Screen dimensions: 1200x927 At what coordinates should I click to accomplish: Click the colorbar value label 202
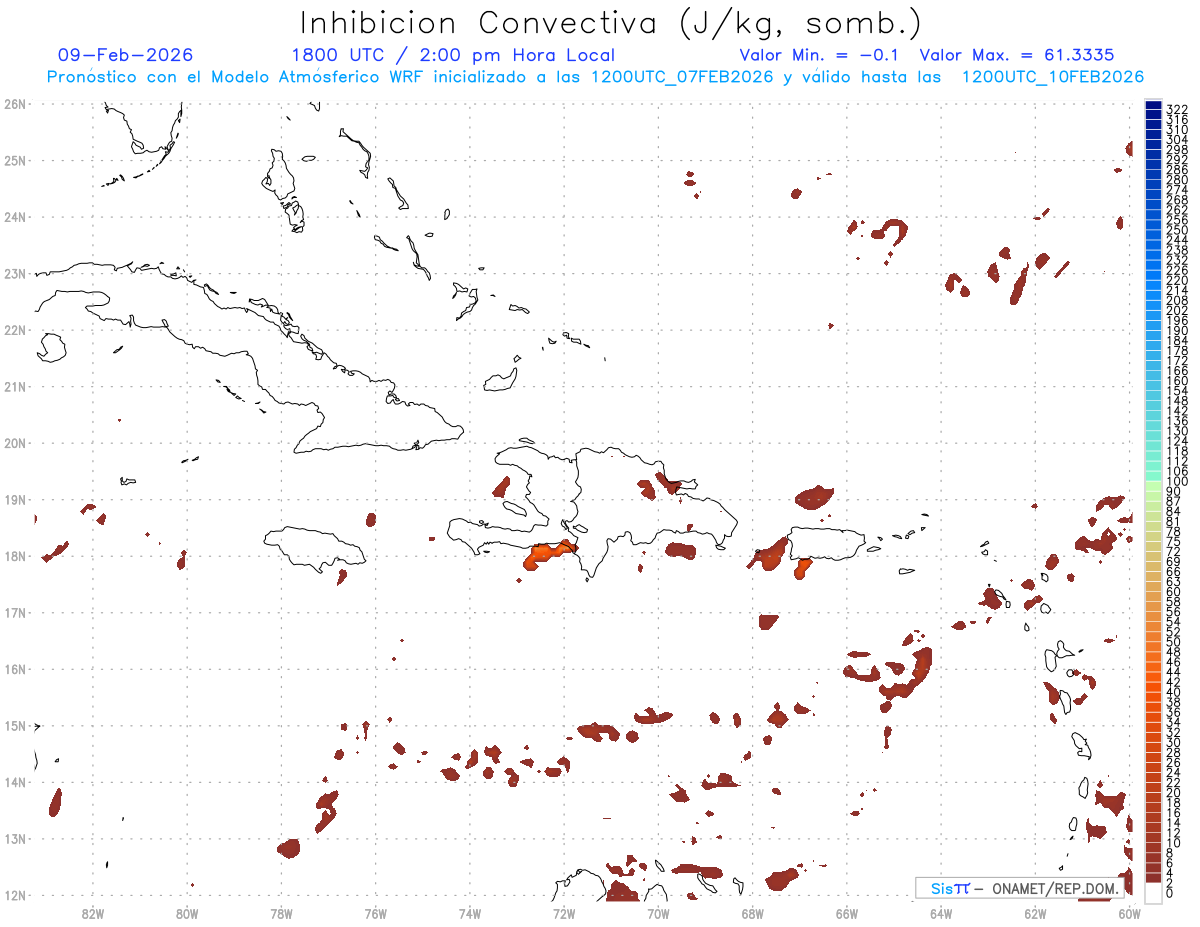point(1177,310)
